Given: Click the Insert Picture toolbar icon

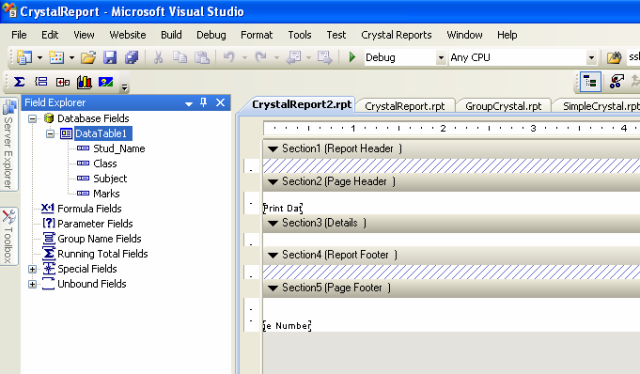Looking at the screenshot, I should coord(106,82).
